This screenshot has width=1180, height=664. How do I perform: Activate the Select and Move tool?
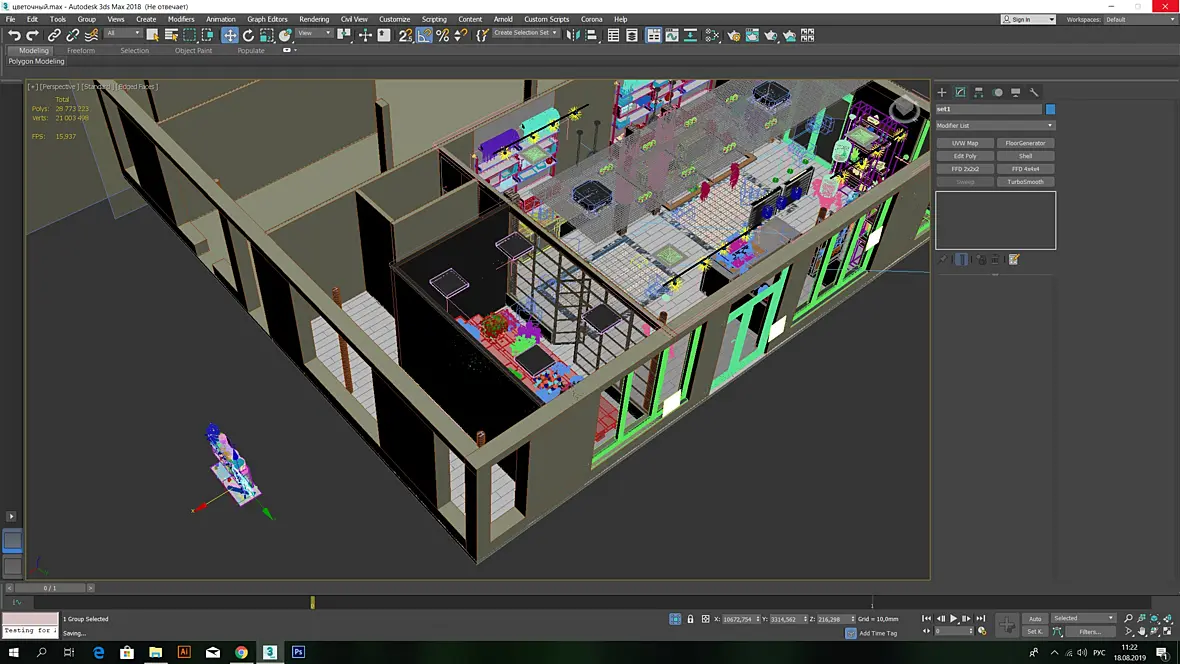coord(230,35)
